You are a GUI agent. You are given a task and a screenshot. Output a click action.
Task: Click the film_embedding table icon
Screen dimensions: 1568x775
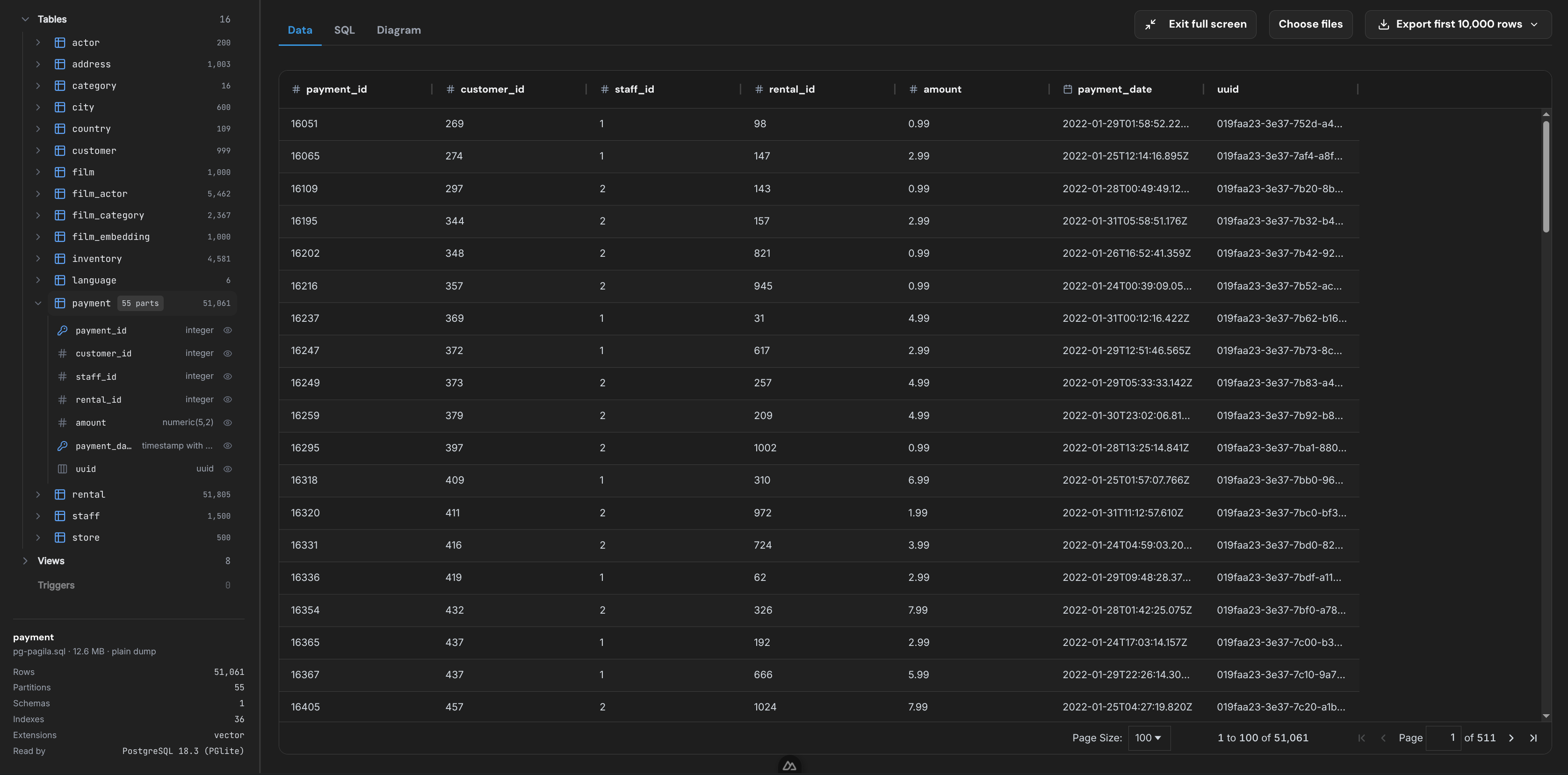coord(60,237)
